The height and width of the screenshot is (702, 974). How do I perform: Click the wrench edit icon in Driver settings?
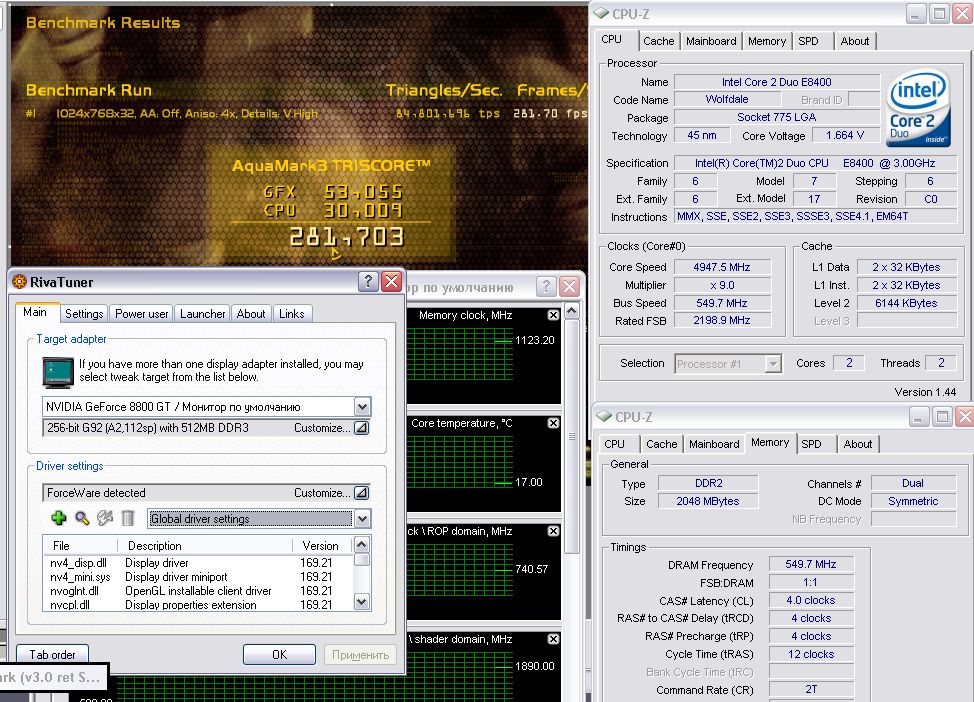pos(104,518)
